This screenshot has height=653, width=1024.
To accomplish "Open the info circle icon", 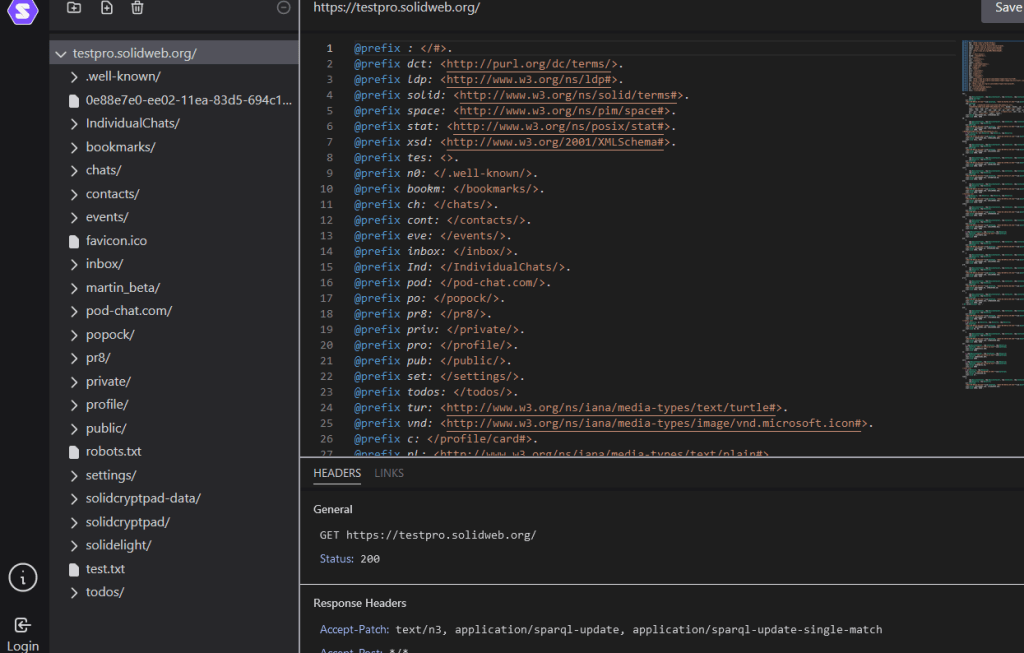I will pyautogui.click(x=23, y=577).
